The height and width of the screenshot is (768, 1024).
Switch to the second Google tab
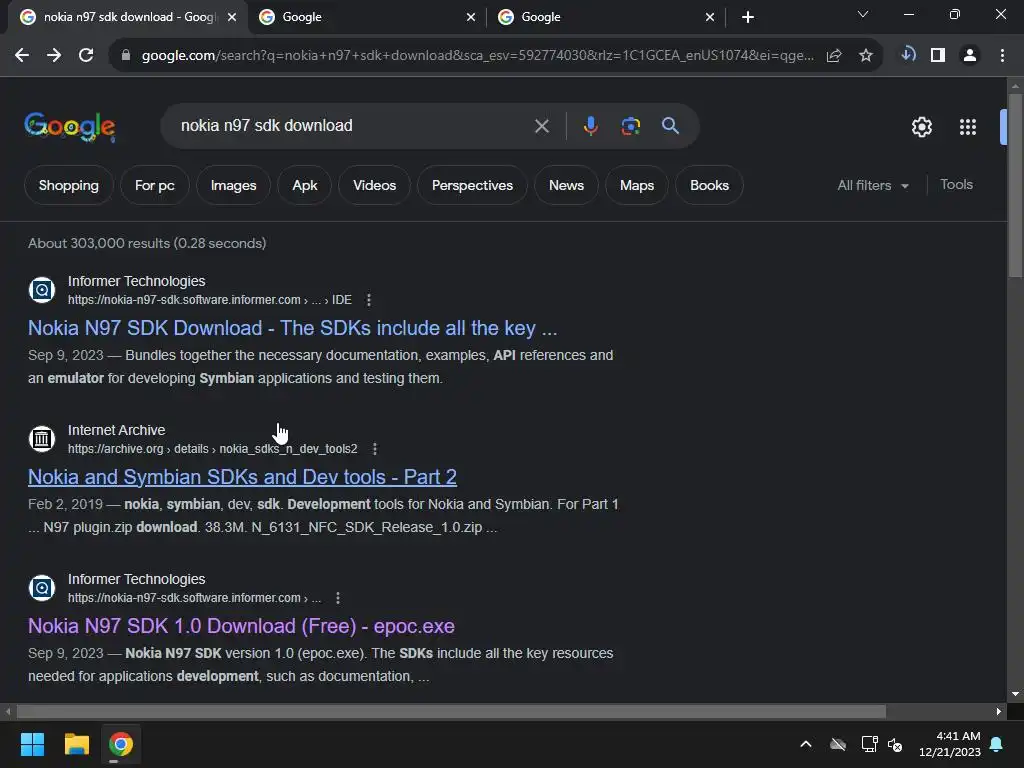click(367, 17)
